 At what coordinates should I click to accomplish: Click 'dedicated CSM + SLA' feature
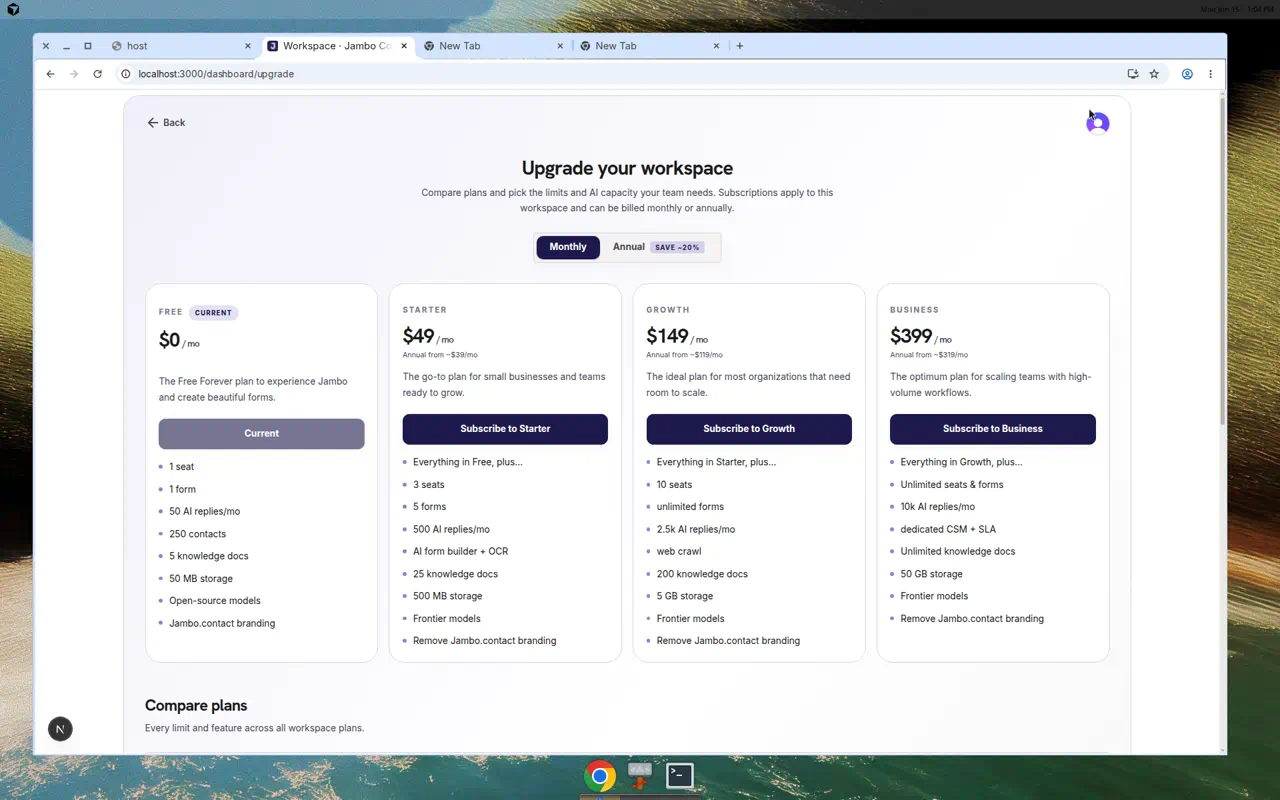pyautogui.click(x=948, y=530)
